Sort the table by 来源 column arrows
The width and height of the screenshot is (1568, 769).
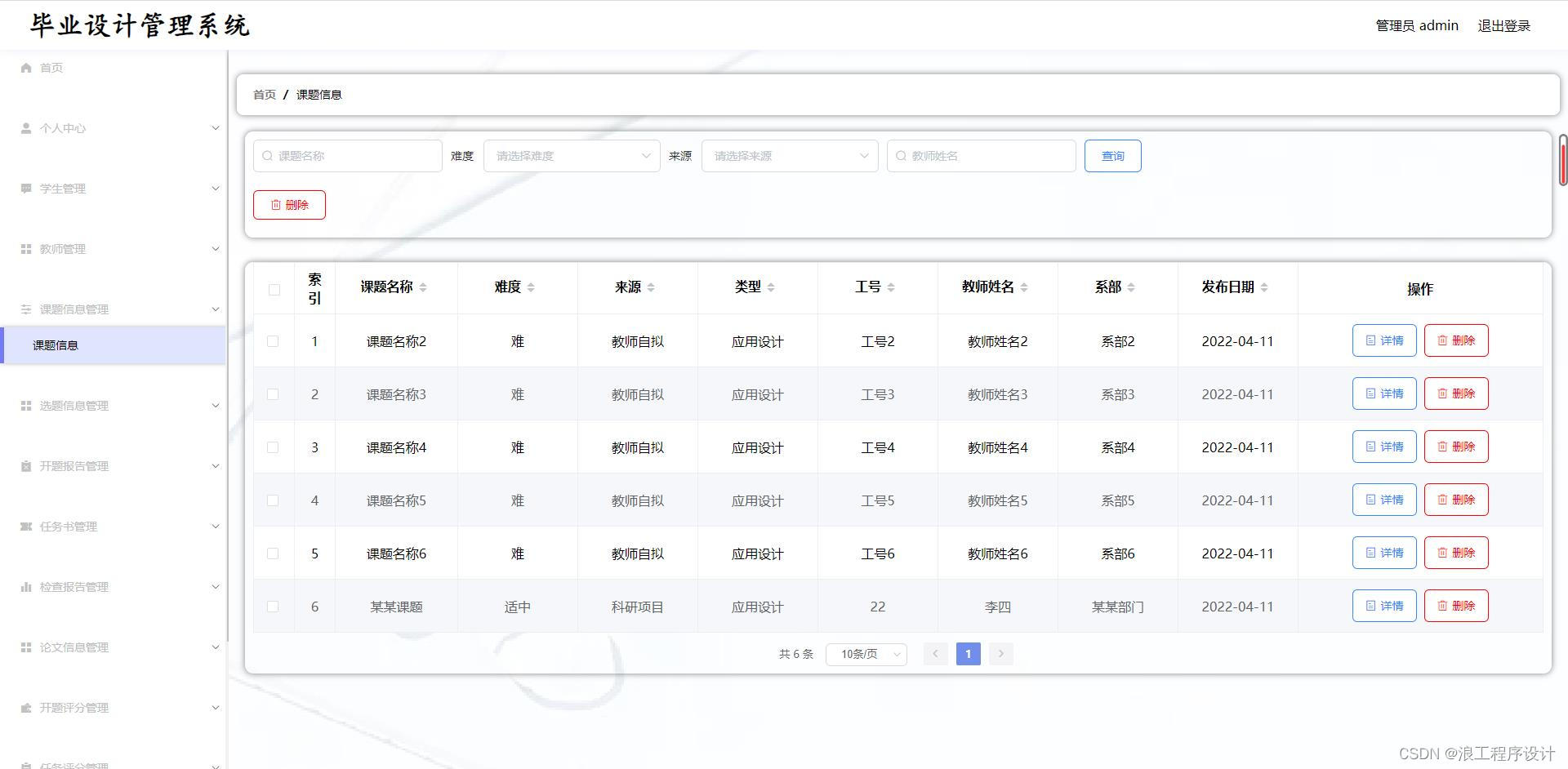[651, 287]
